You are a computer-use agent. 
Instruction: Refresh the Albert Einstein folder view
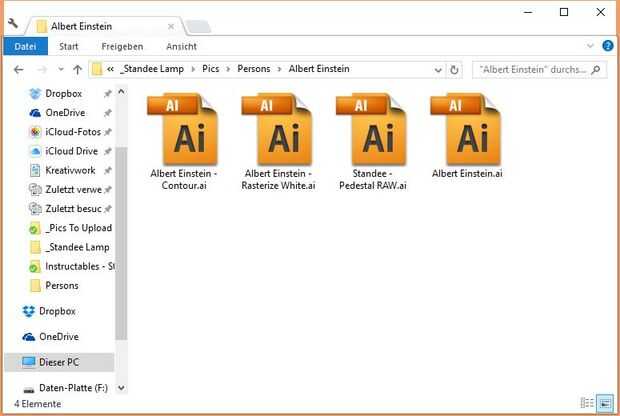pos(454,70)
